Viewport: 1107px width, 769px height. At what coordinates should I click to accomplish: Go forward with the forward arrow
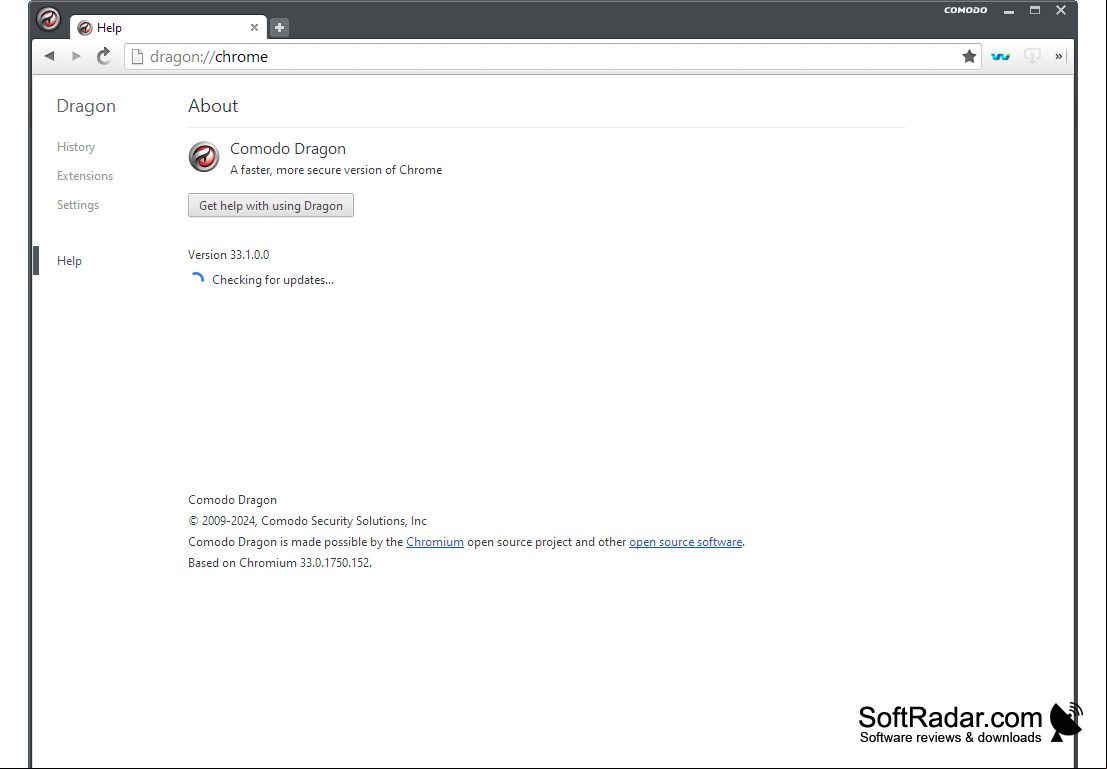pos(76,56)
